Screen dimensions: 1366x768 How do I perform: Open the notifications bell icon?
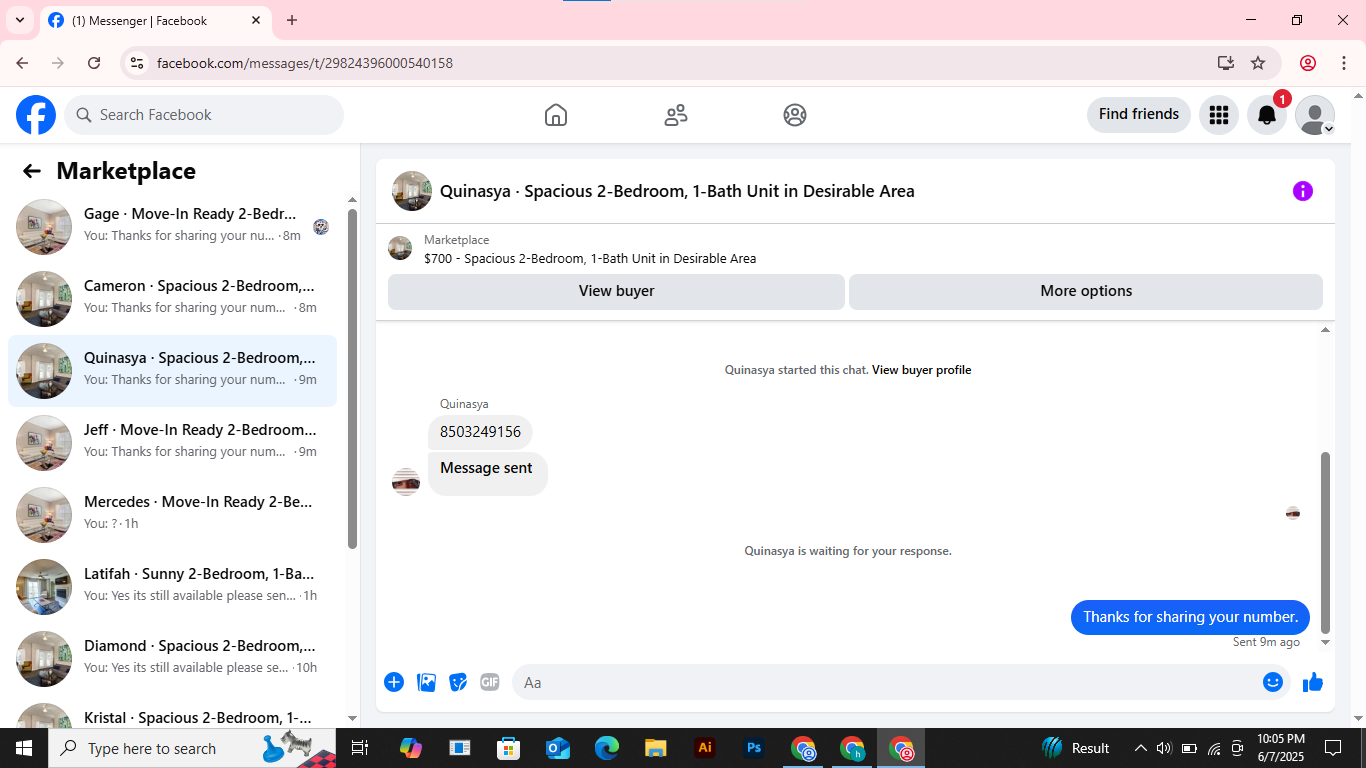point(1267,115)
